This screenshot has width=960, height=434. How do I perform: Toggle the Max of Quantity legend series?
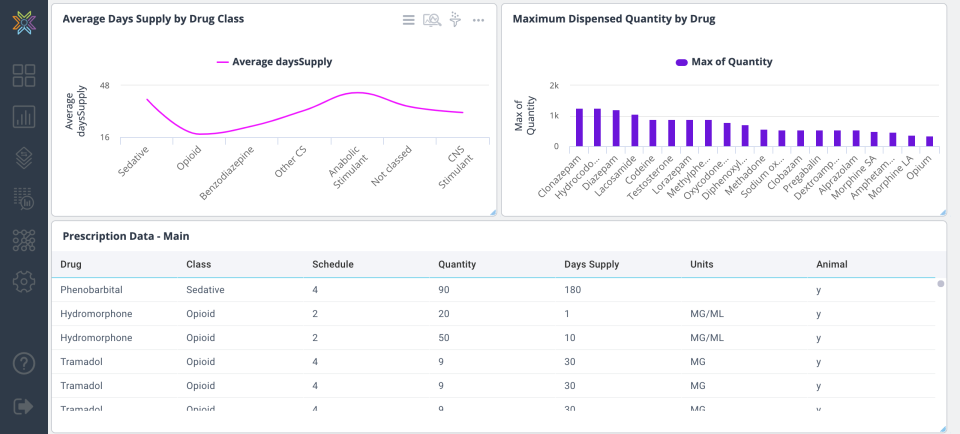tap(724, 62)
